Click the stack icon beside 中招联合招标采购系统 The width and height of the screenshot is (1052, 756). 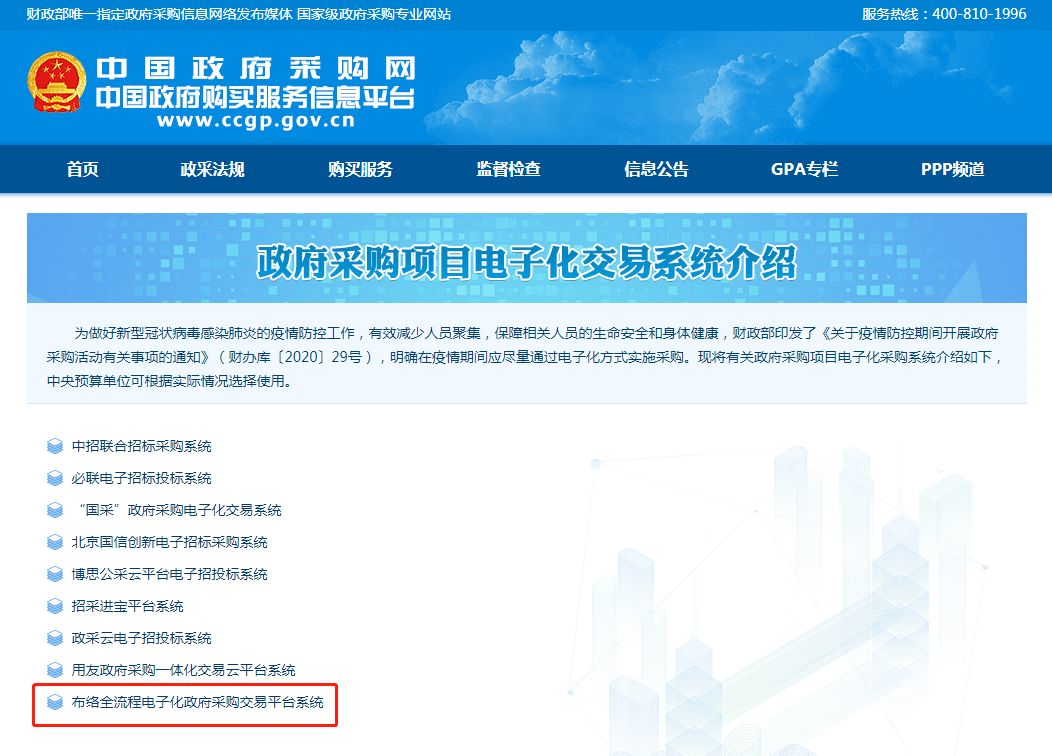[x=55, y=446]
